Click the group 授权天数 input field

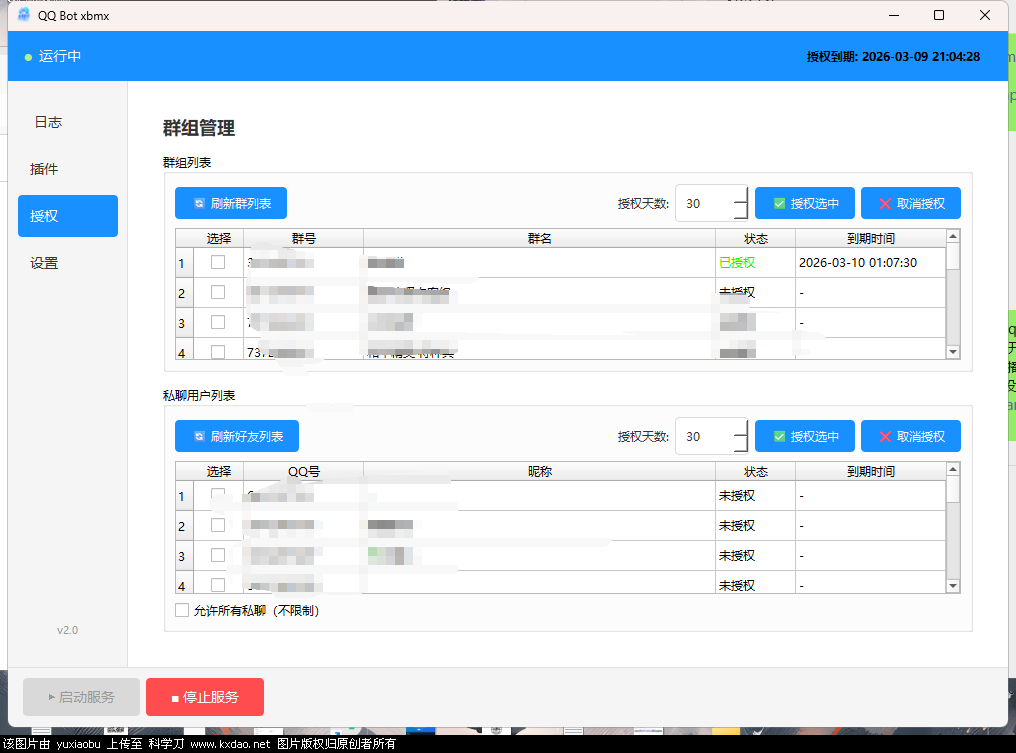705,203
